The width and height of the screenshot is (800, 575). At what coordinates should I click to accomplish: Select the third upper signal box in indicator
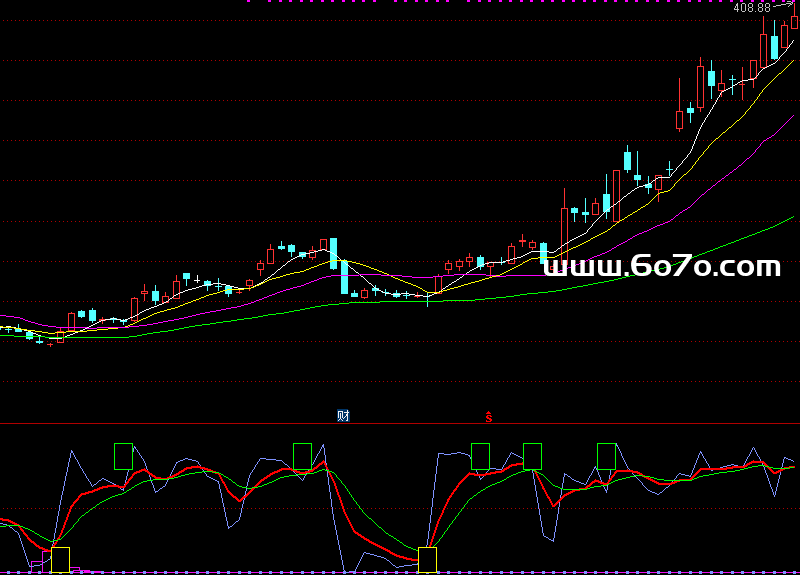480,456
